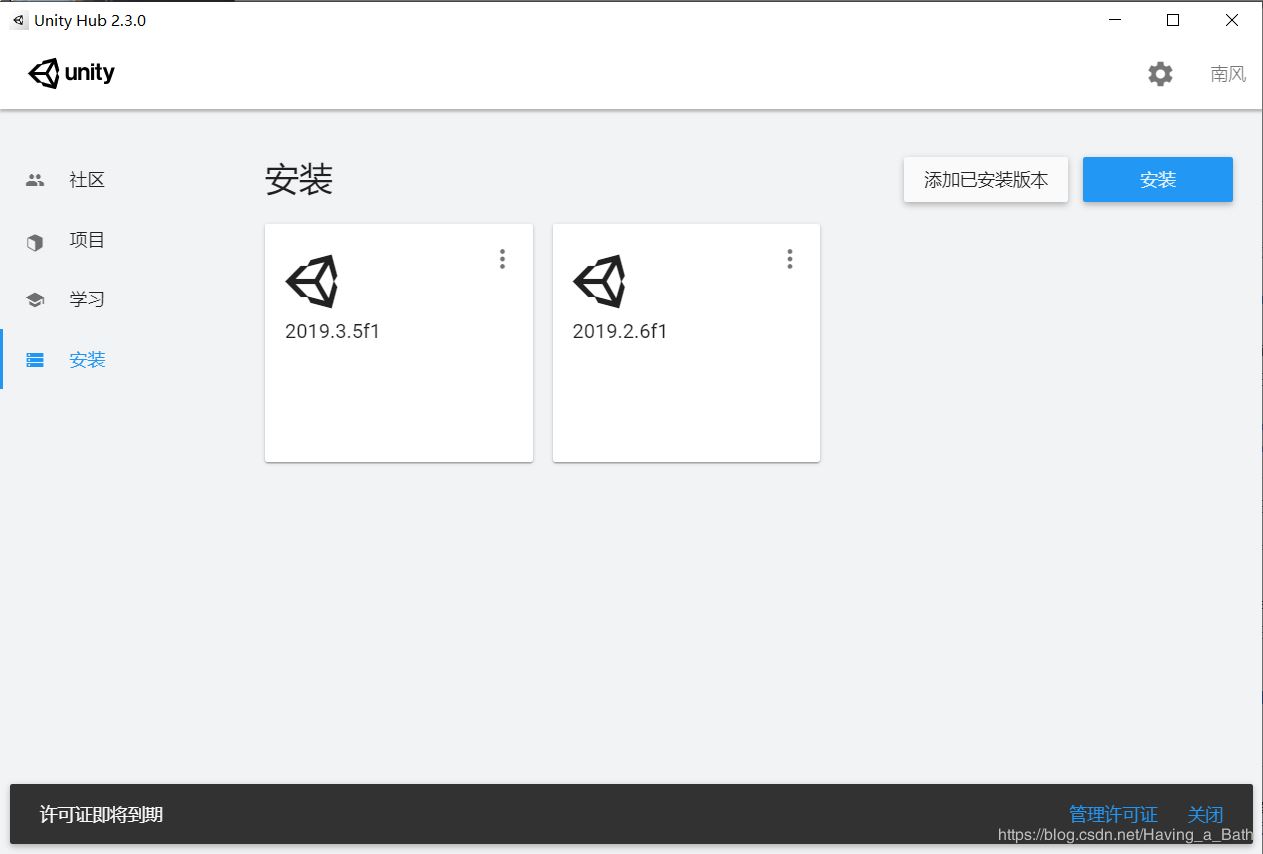Open three-dot menu for 2019.2.6f1
The width and height of the screenshot is (1263, 854).
(x=789, y=259)
